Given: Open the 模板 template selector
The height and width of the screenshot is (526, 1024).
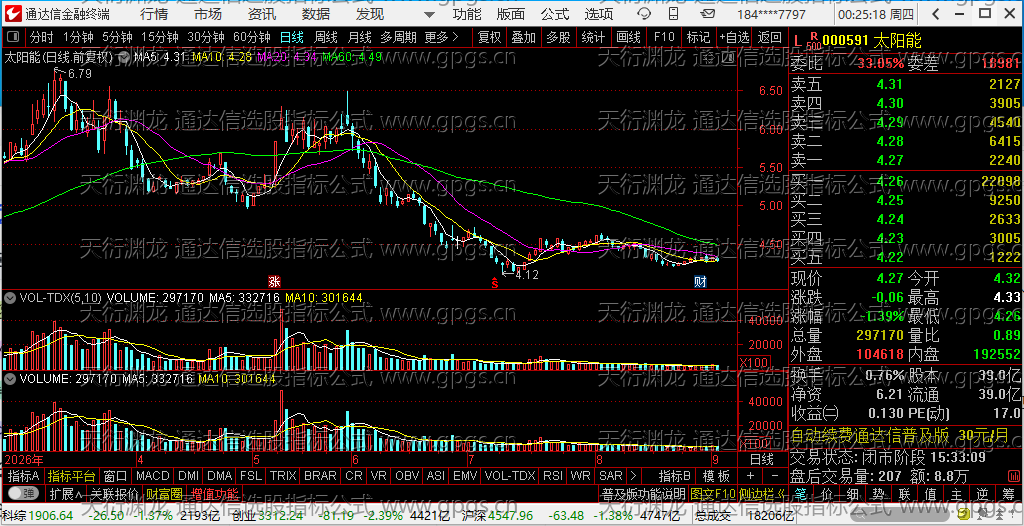Looking at the screenshot, I should 716,476.
